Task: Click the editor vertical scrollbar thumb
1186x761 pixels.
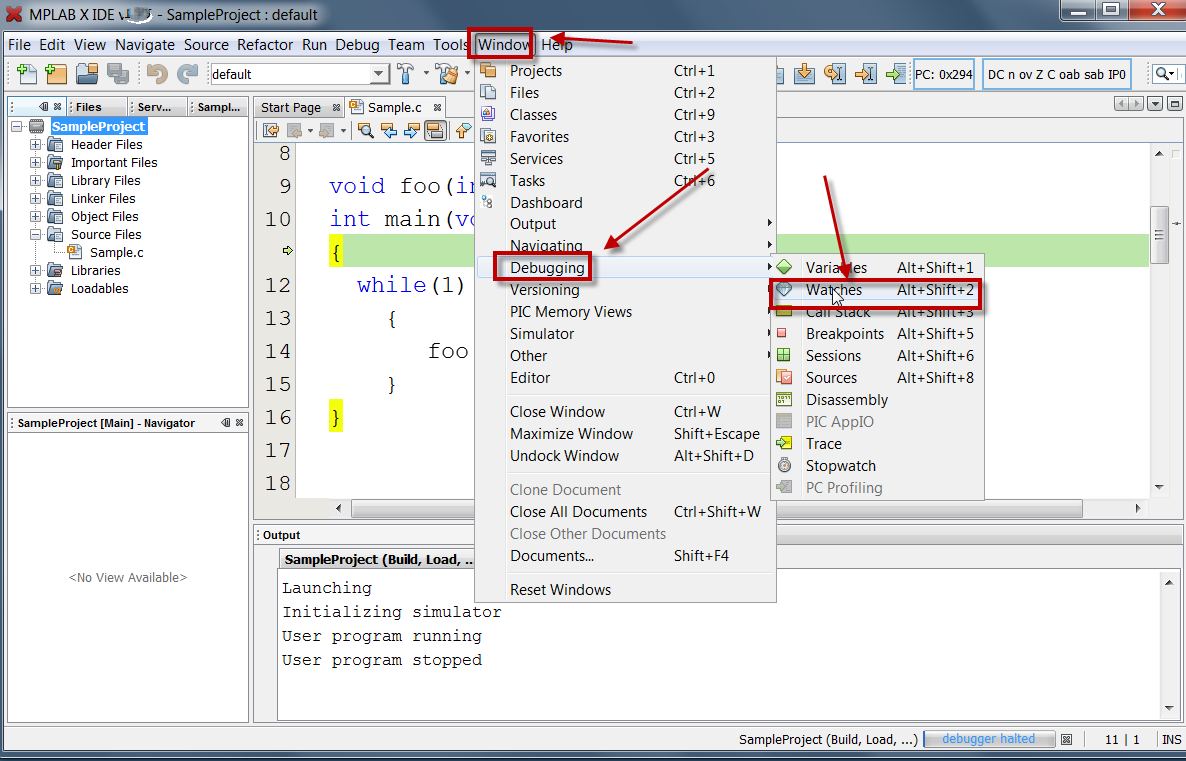Action: click(x=1159, y=234)
